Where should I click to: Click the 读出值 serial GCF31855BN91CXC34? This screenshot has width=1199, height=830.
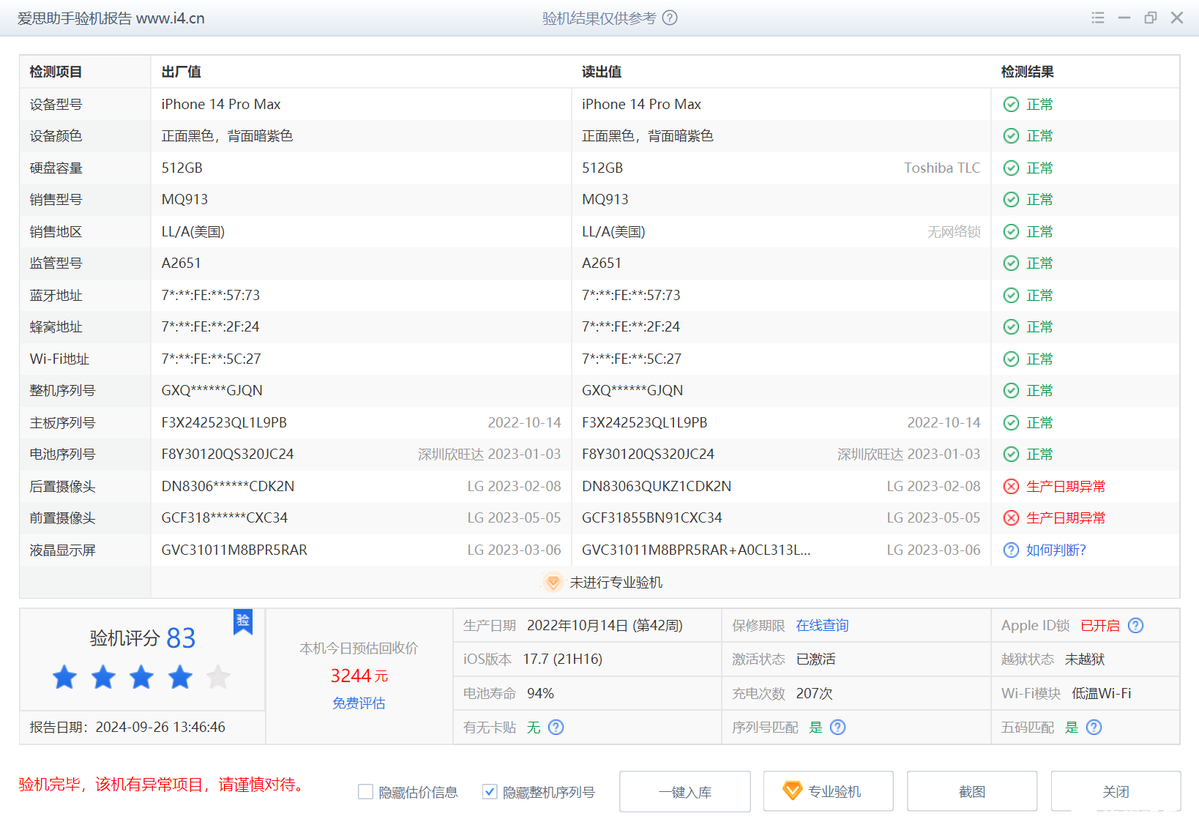tap(651, 518)
